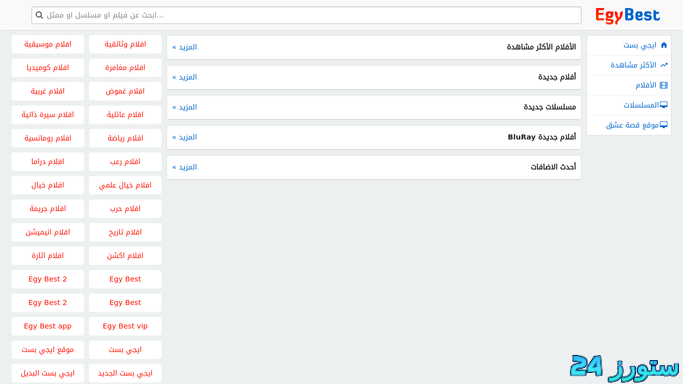The height and width of the screenshot is (384, 683).
Task: Focus the movie search input field
Action: coord(306,15)
